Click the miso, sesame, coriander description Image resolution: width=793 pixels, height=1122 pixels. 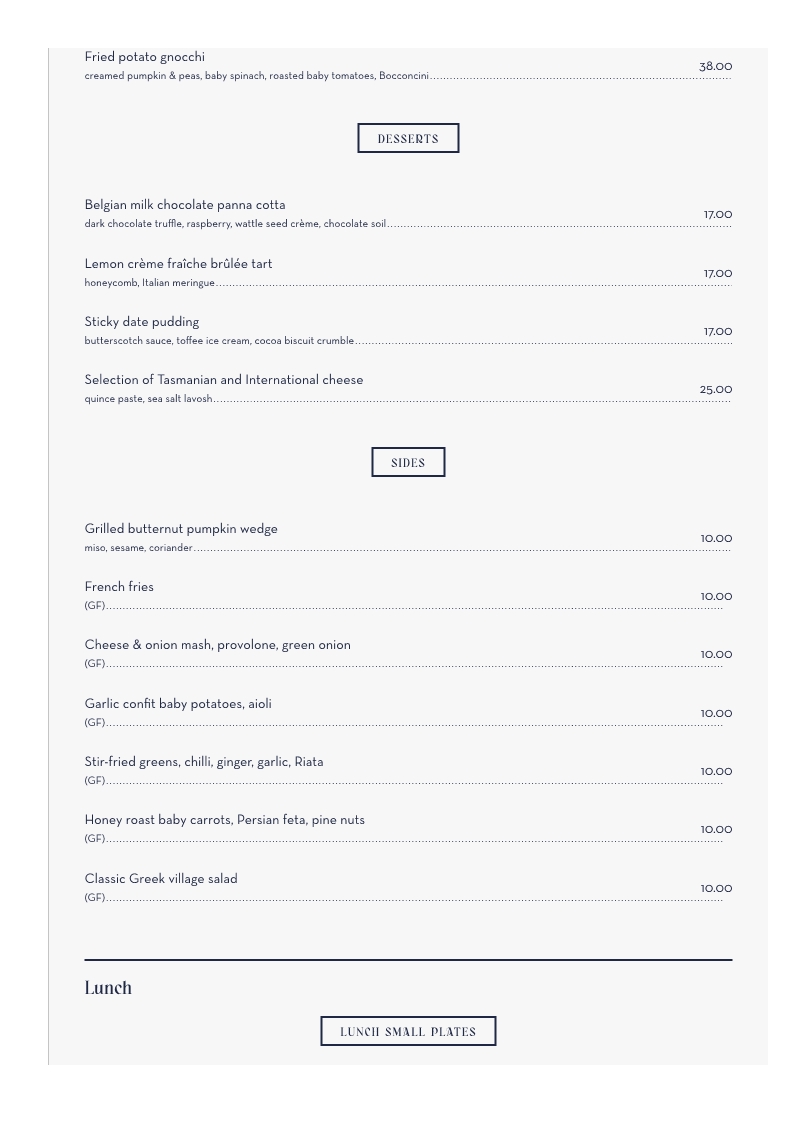pyautogui.click(x=138, y=548)
